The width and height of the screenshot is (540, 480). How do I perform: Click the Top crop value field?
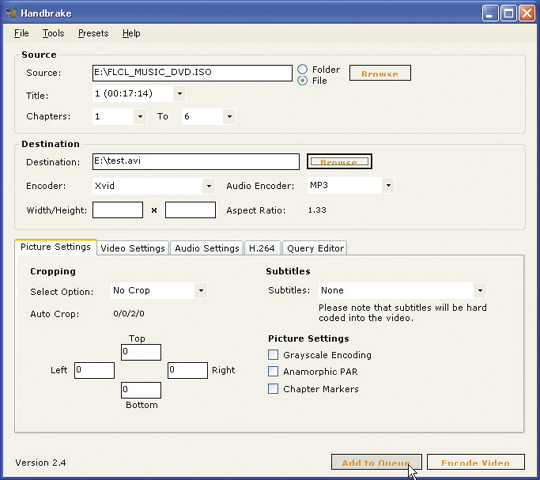click(x=141, y=352)
